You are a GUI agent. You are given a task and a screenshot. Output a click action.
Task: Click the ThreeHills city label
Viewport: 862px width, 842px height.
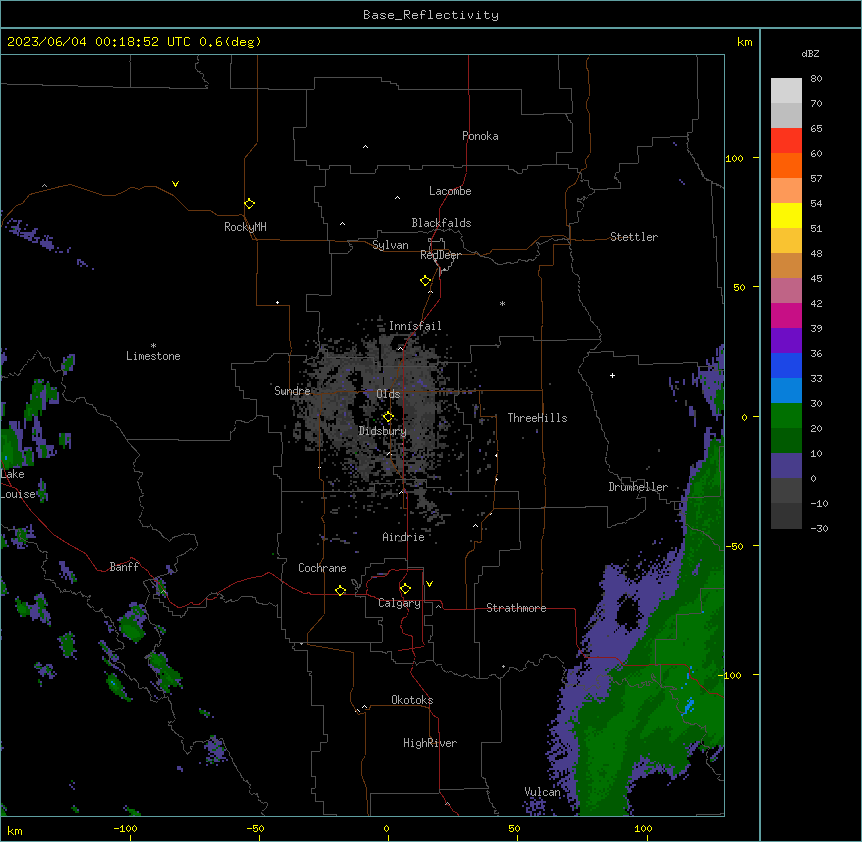[x=537, y=418]
